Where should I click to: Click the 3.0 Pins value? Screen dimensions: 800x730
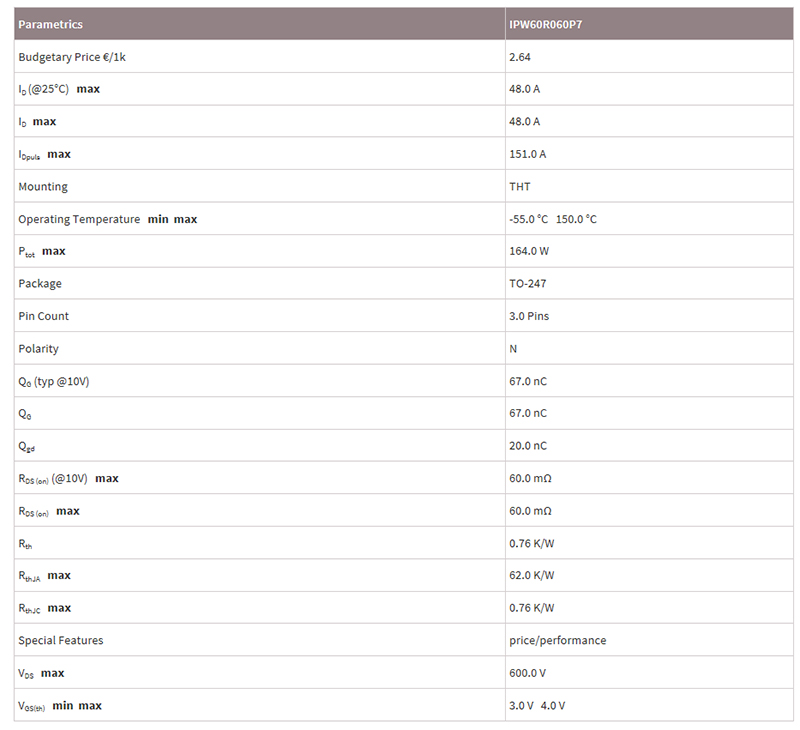click(x=529, y=316)
